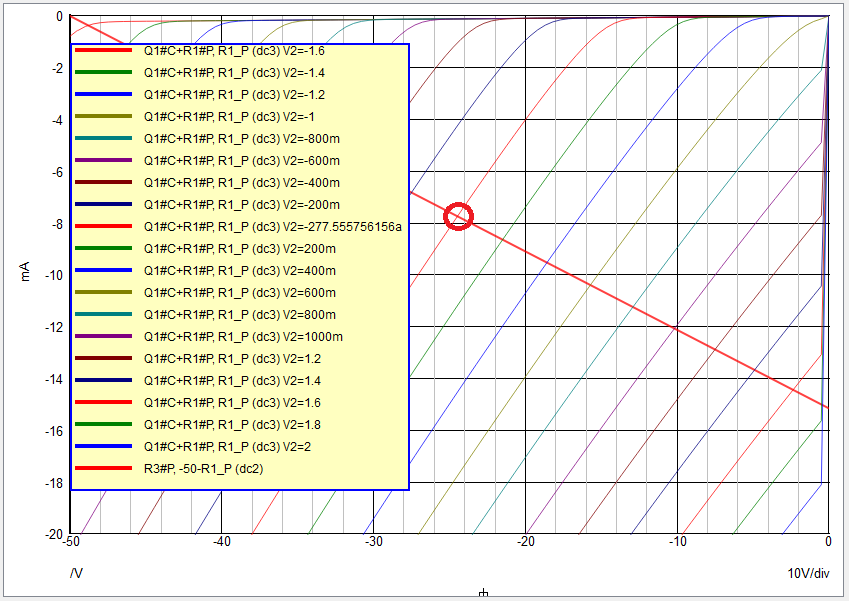Click x-axis tick label -40
849x601 pixels.
pos(221,541)
